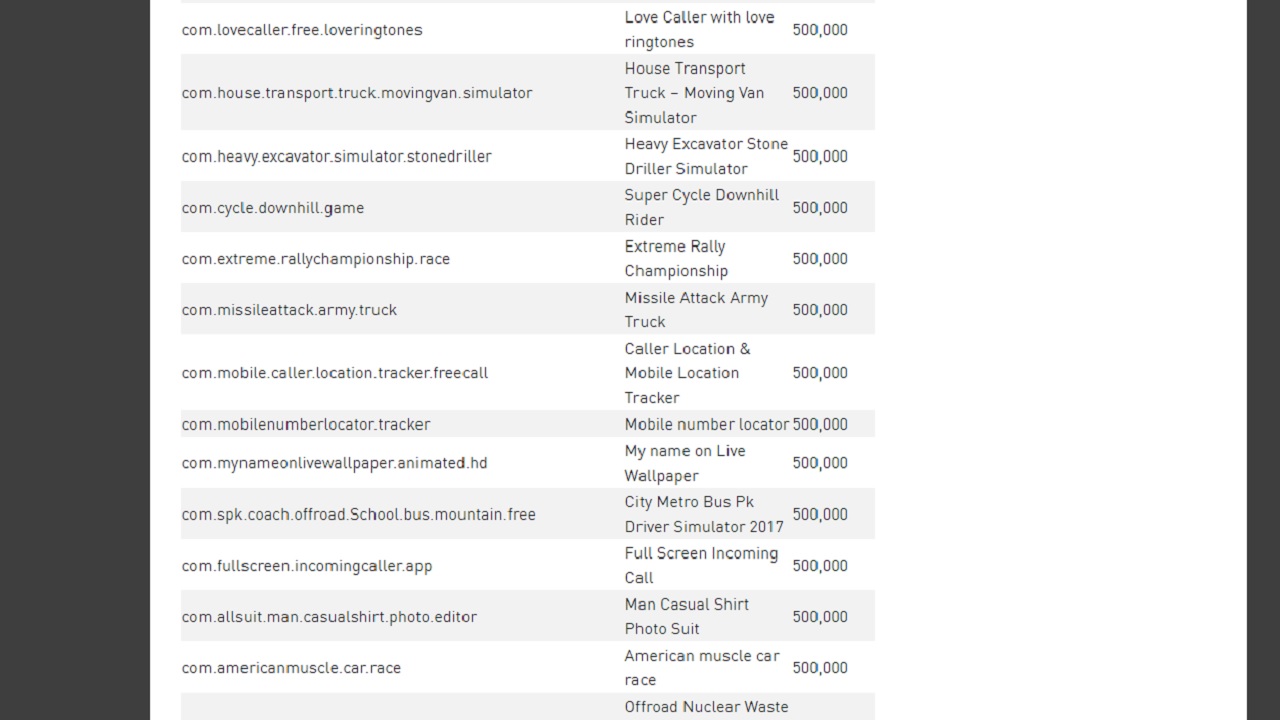Click the com.cycle.downhill.game package name
The image size is (1280, 720).
coord(273,208)
